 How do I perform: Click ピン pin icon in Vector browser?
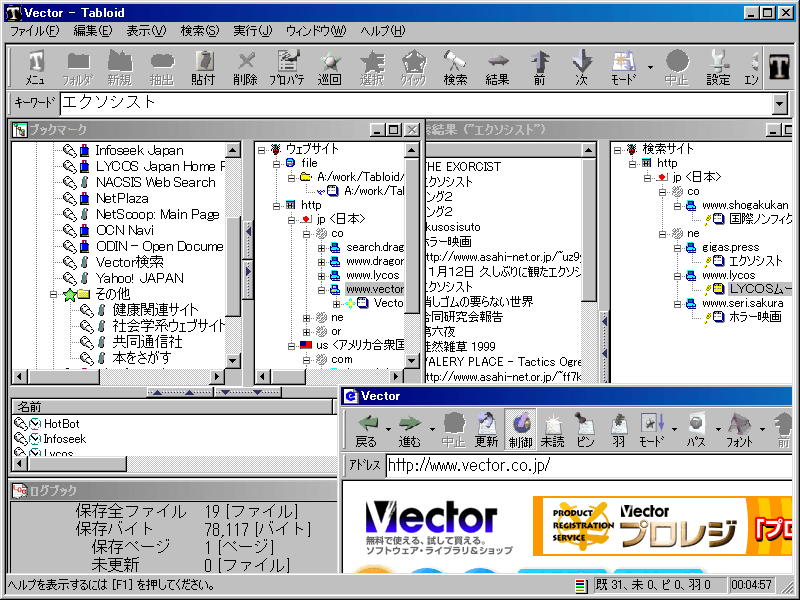(586, 430)
